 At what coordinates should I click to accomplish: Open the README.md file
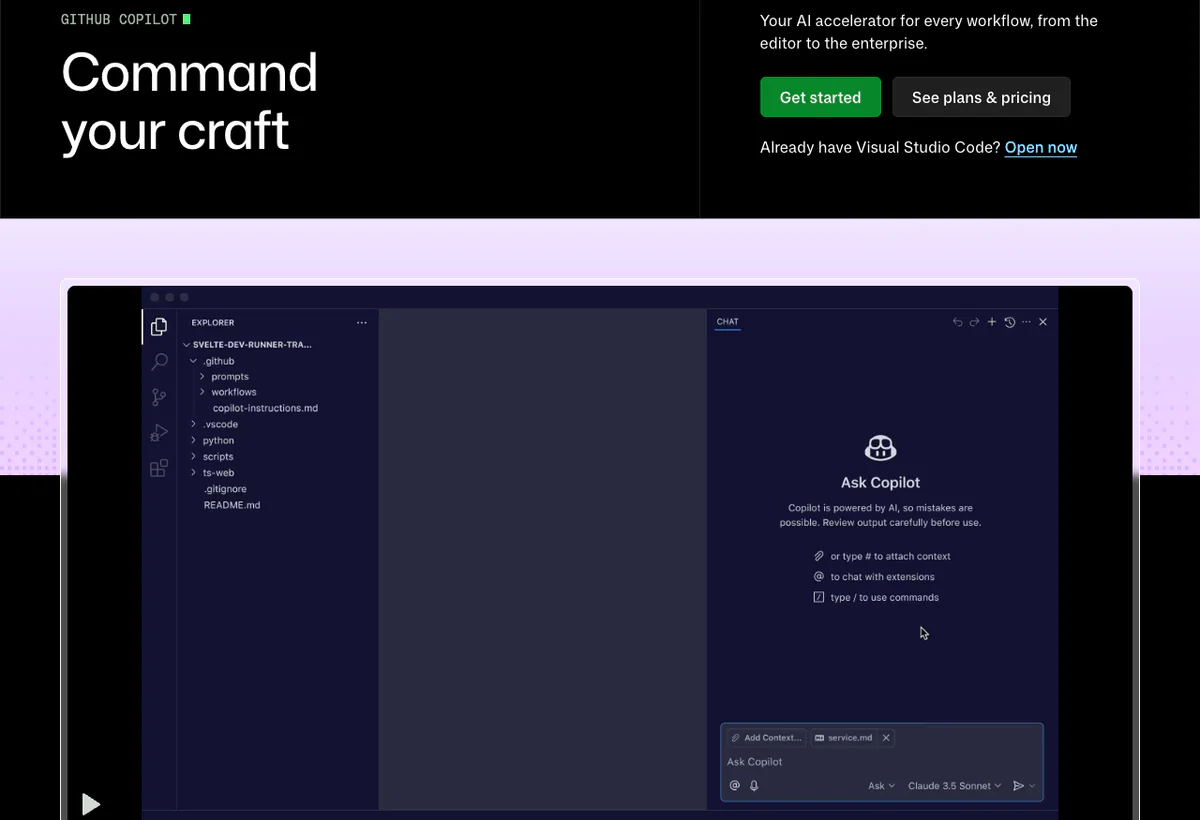[232, 505]
